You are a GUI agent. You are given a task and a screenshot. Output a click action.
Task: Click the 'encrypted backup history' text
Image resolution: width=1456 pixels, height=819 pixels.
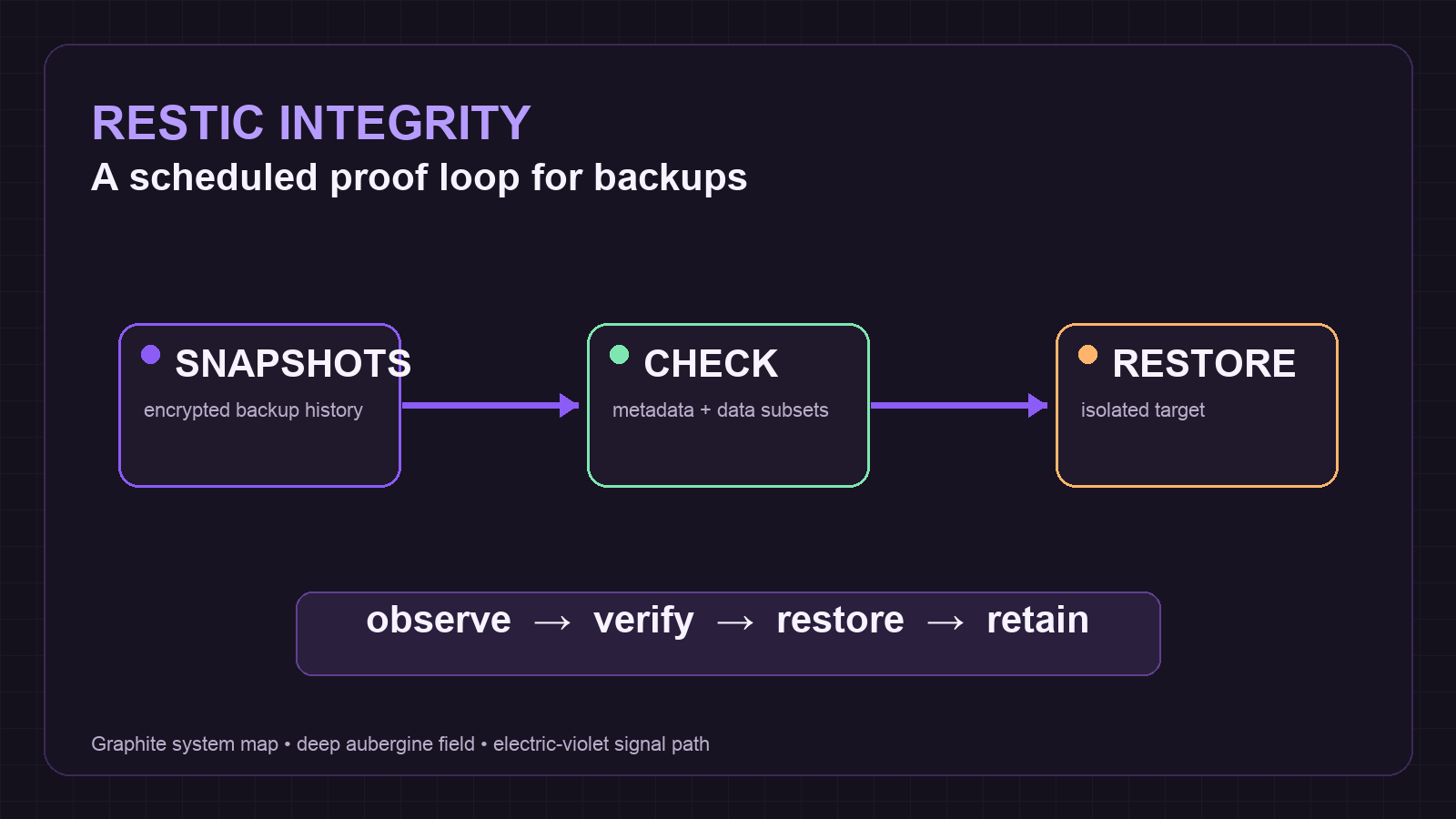point(253,410)
